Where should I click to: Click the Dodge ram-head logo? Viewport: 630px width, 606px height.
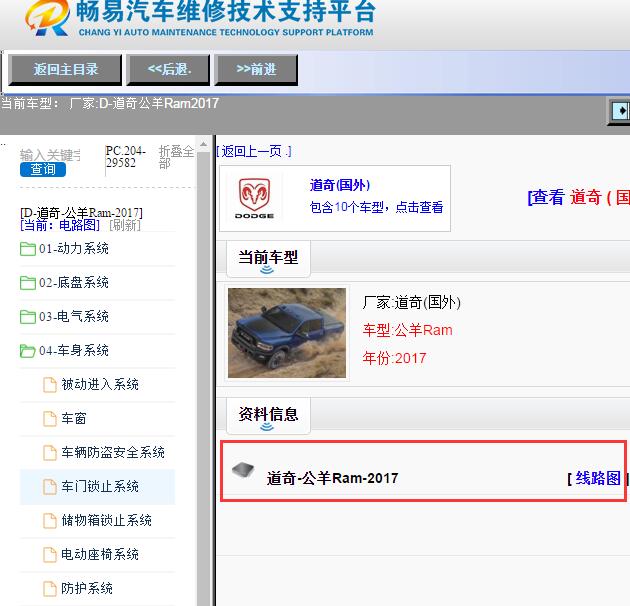tap(254, 199)
